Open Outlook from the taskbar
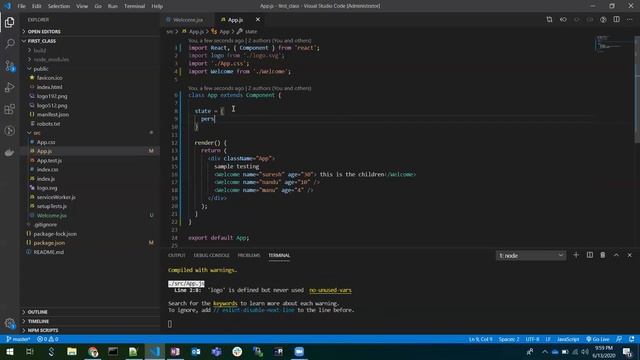Viewport: 640px width, 360px height. (x=196, y=352)
